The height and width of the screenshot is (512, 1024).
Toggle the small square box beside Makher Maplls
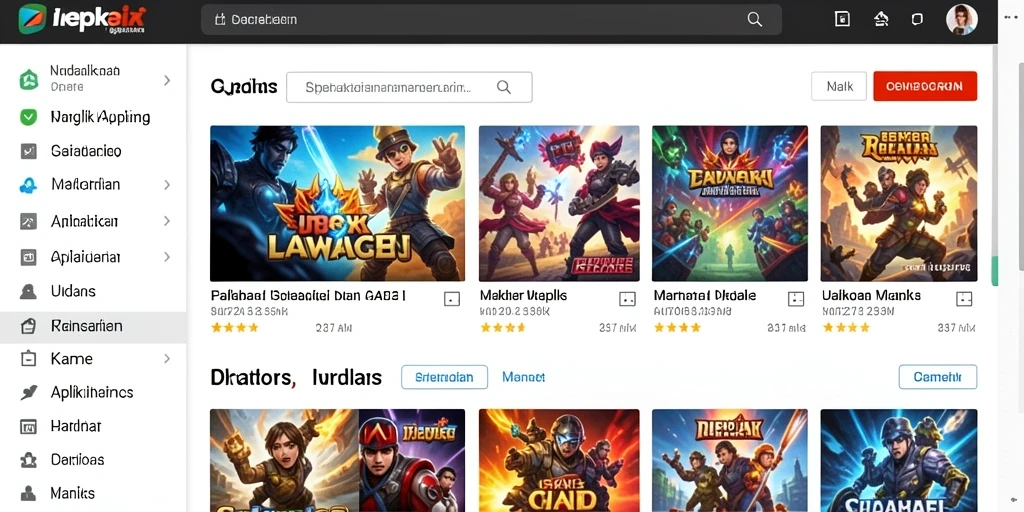[627, 299]
